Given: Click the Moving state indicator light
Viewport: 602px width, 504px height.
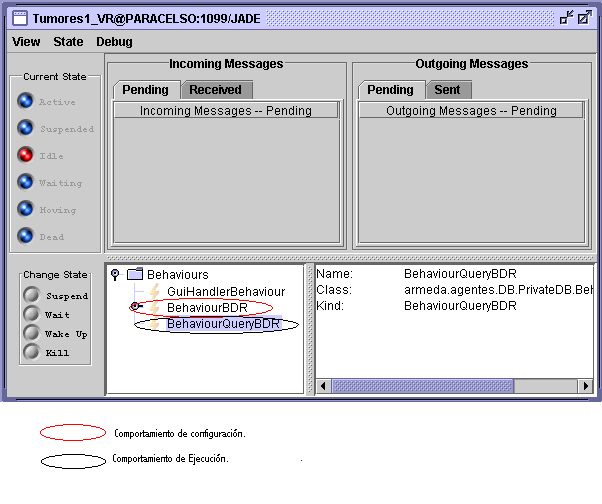Looking at the screenshot, I should point(26,209).
